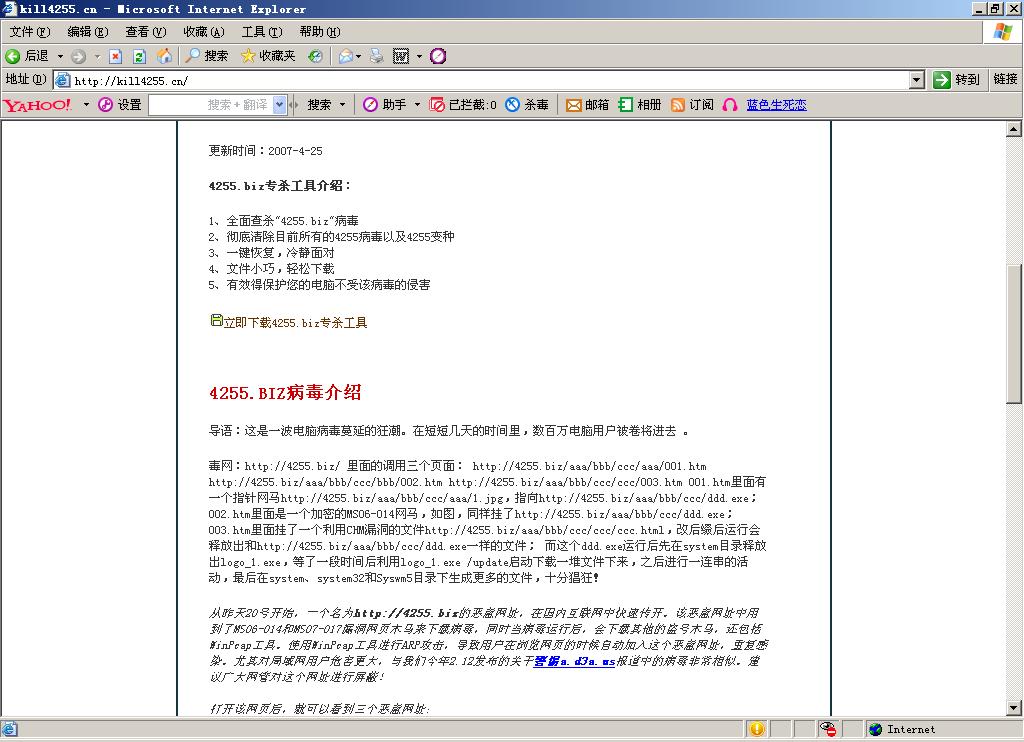Viewport: 1024px width, 742px height.
Task: Open the 工具(T) menu
Action: pyautogui.click(x=262, y=32)
